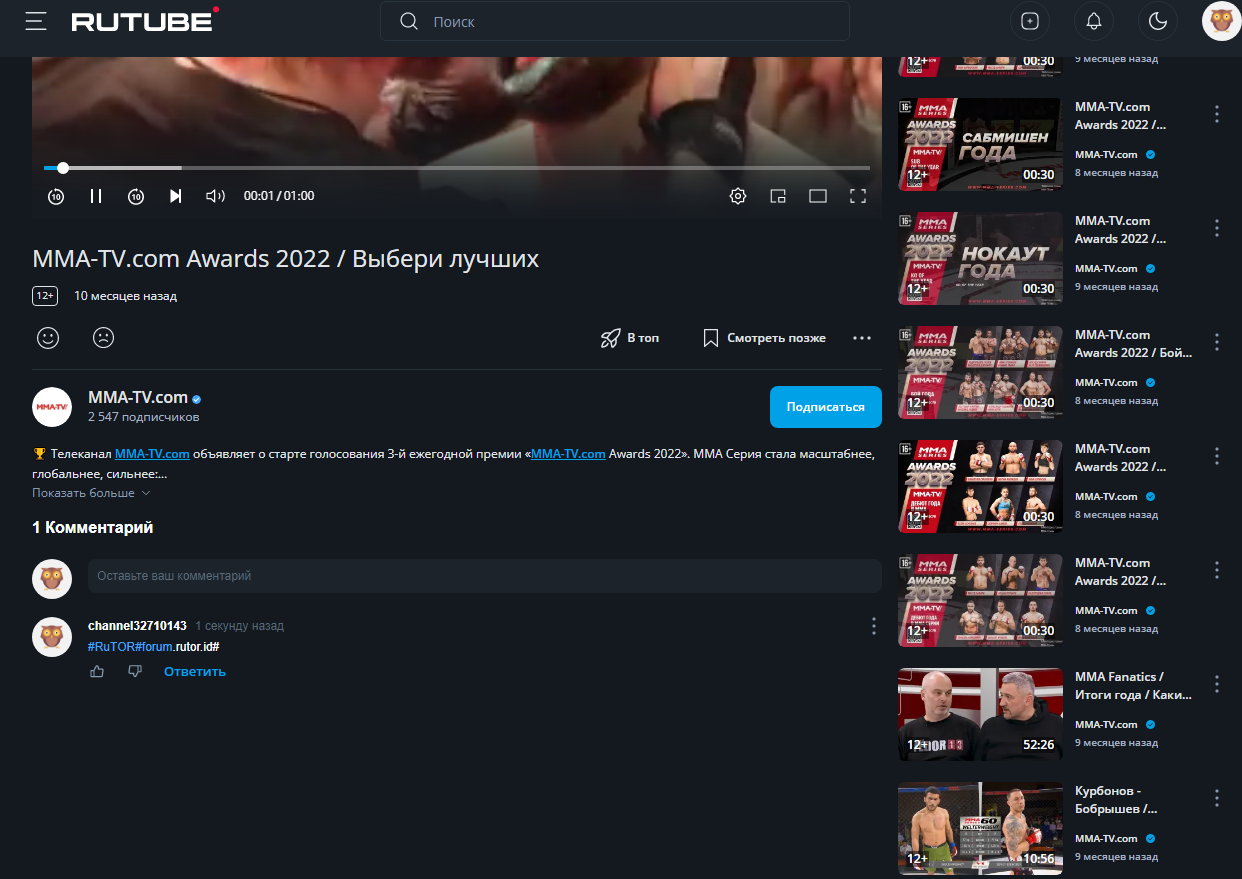Open the Сабмишен года video thumbnail
Image resolution: width=1242 pixels, height=879 pixels.
[980, 144]
